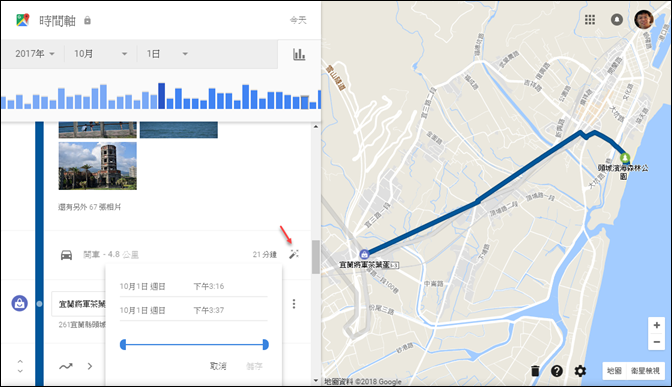Click the 時間軸 title text
The image size is (672, 387).
(x=57, y=21)
